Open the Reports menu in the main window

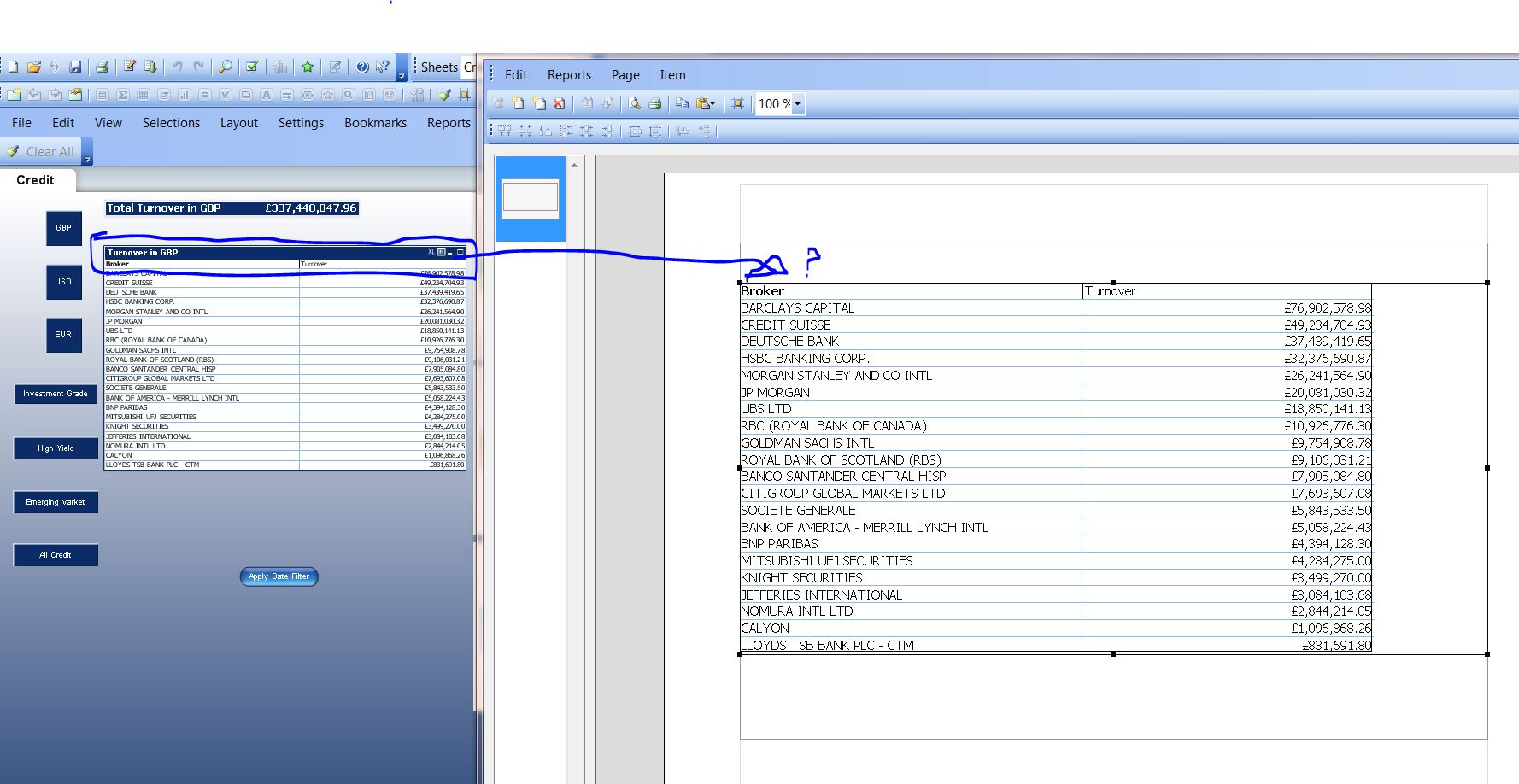click(x=449, y=123)
